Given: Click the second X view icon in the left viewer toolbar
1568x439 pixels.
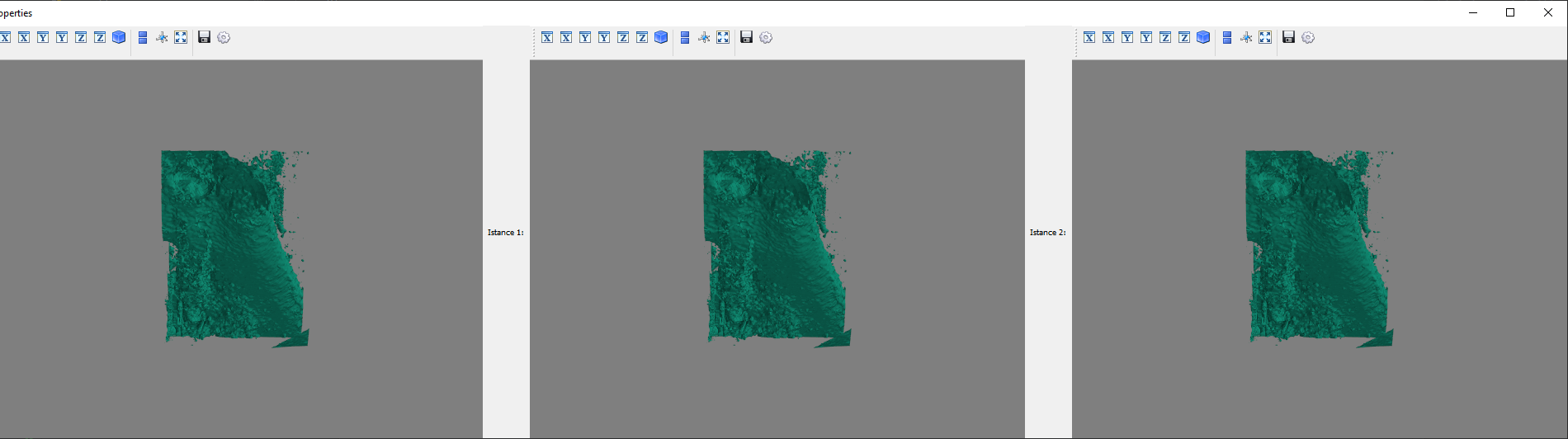Looking at the screenshot, I should coord(24,37).
